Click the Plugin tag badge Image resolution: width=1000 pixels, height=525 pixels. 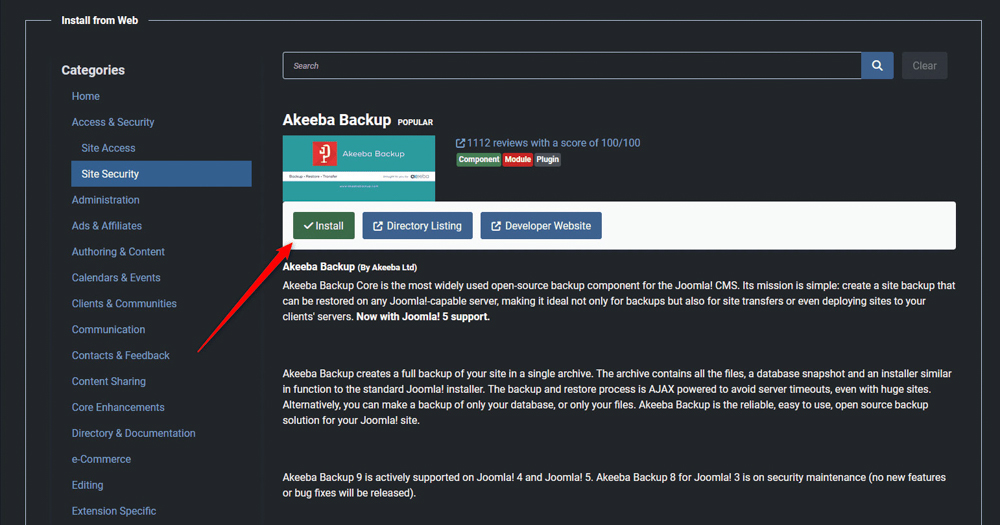click(x=547, y=159)
